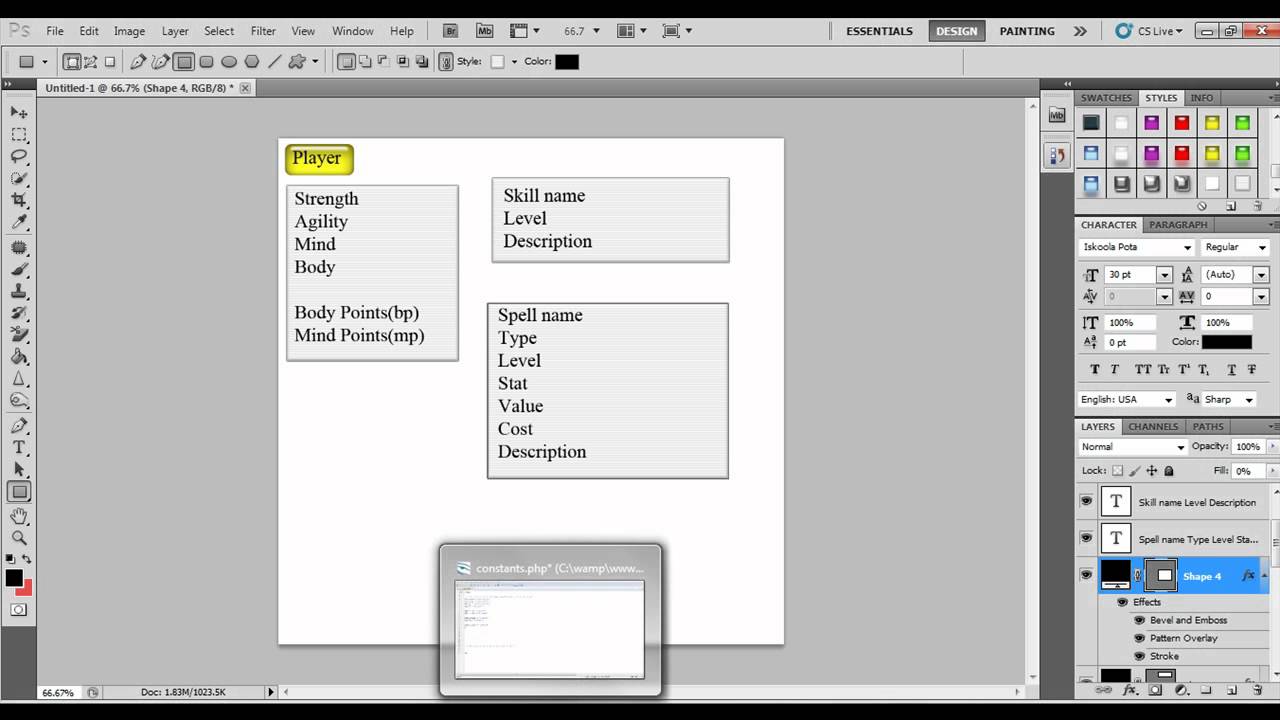Select the Blur tool
This screenshot has width=1280, height=720.
point(19,379)
